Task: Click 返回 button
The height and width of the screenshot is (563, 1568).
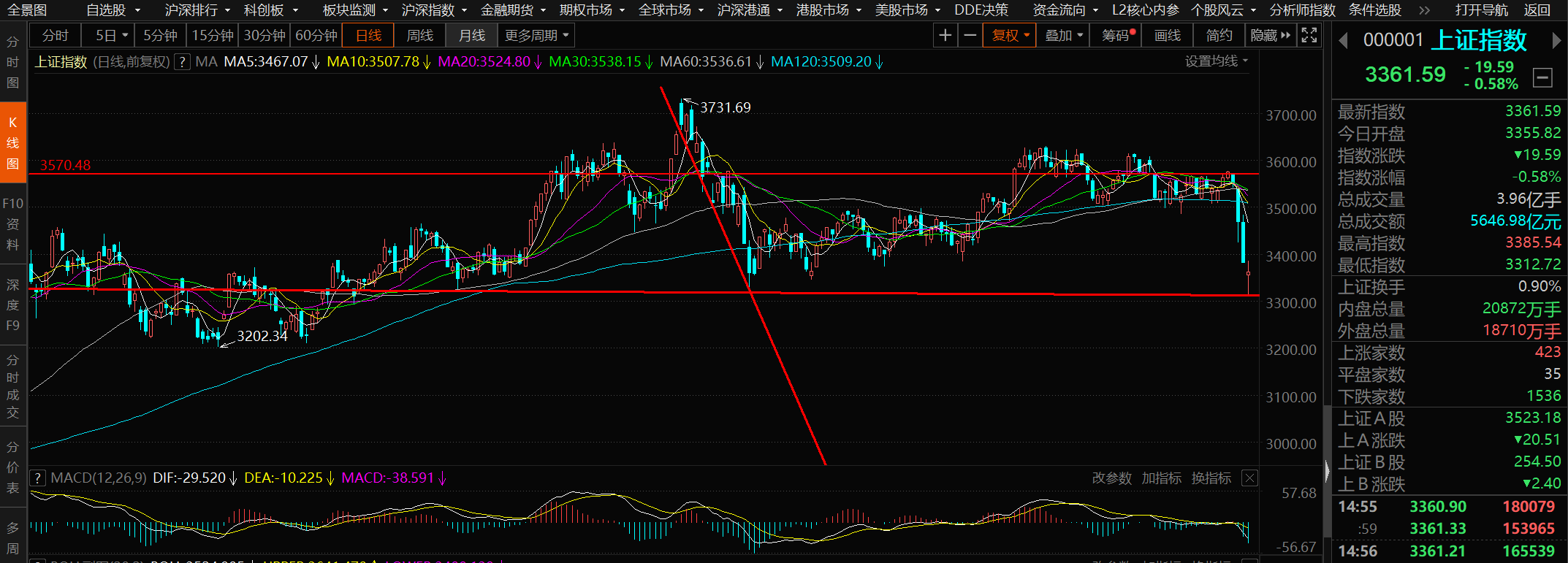Action: [x=1537, y=10]
